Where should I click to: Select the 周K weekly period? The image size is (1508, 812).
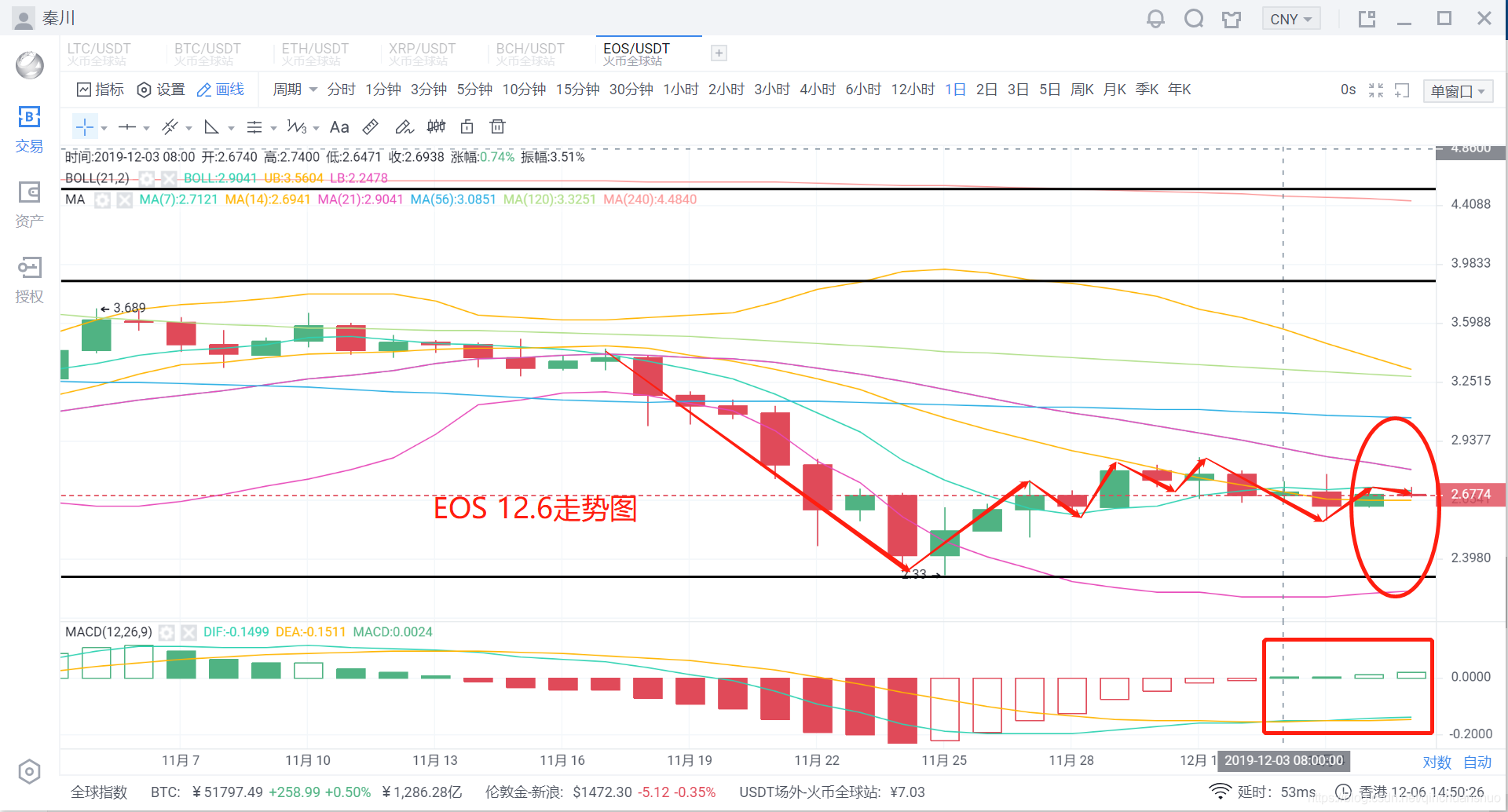pos(1082,90)
